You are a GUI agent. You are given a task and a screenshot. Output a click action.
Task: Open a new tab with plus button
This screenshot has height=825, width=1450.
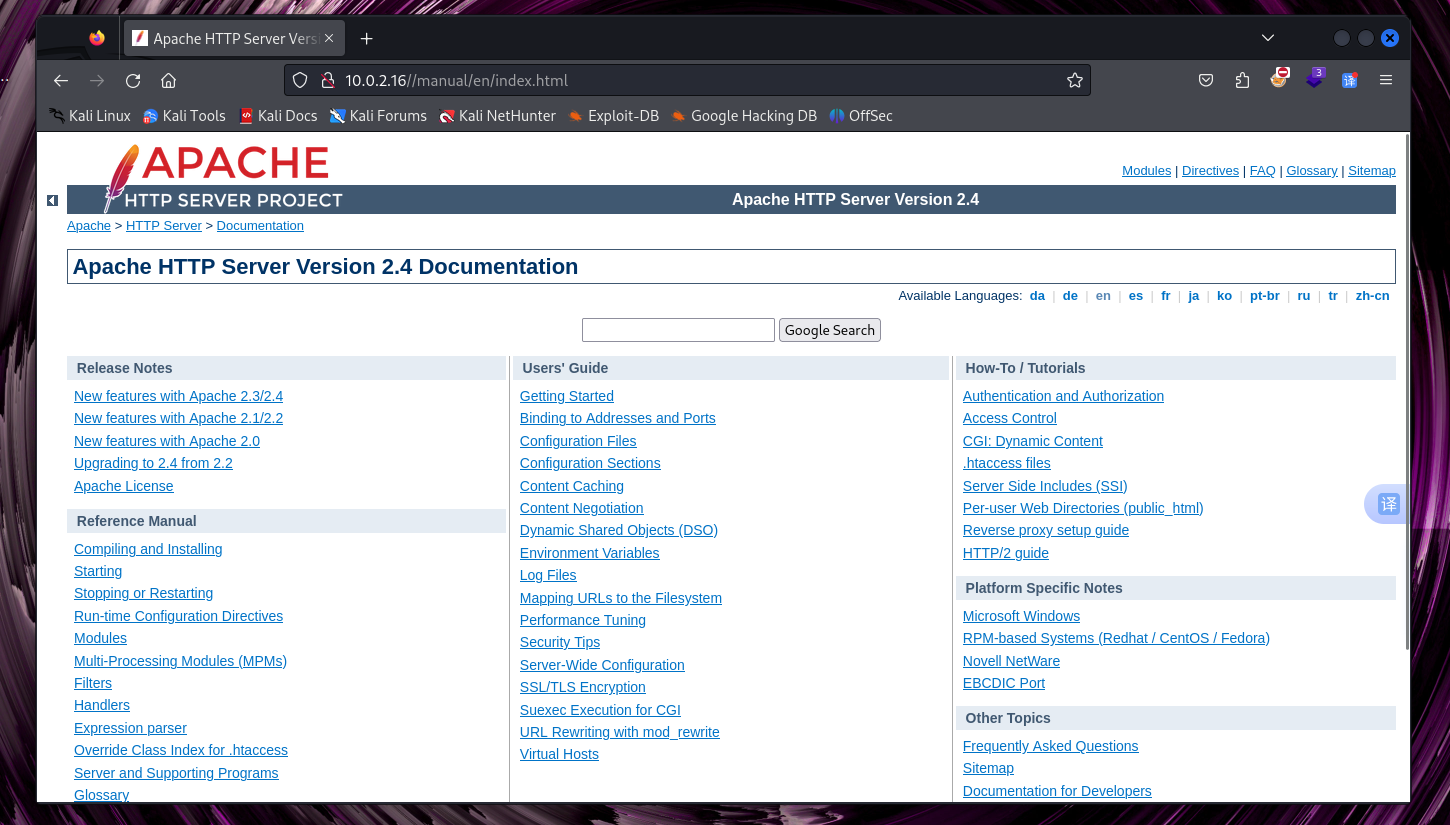point(367,38)
